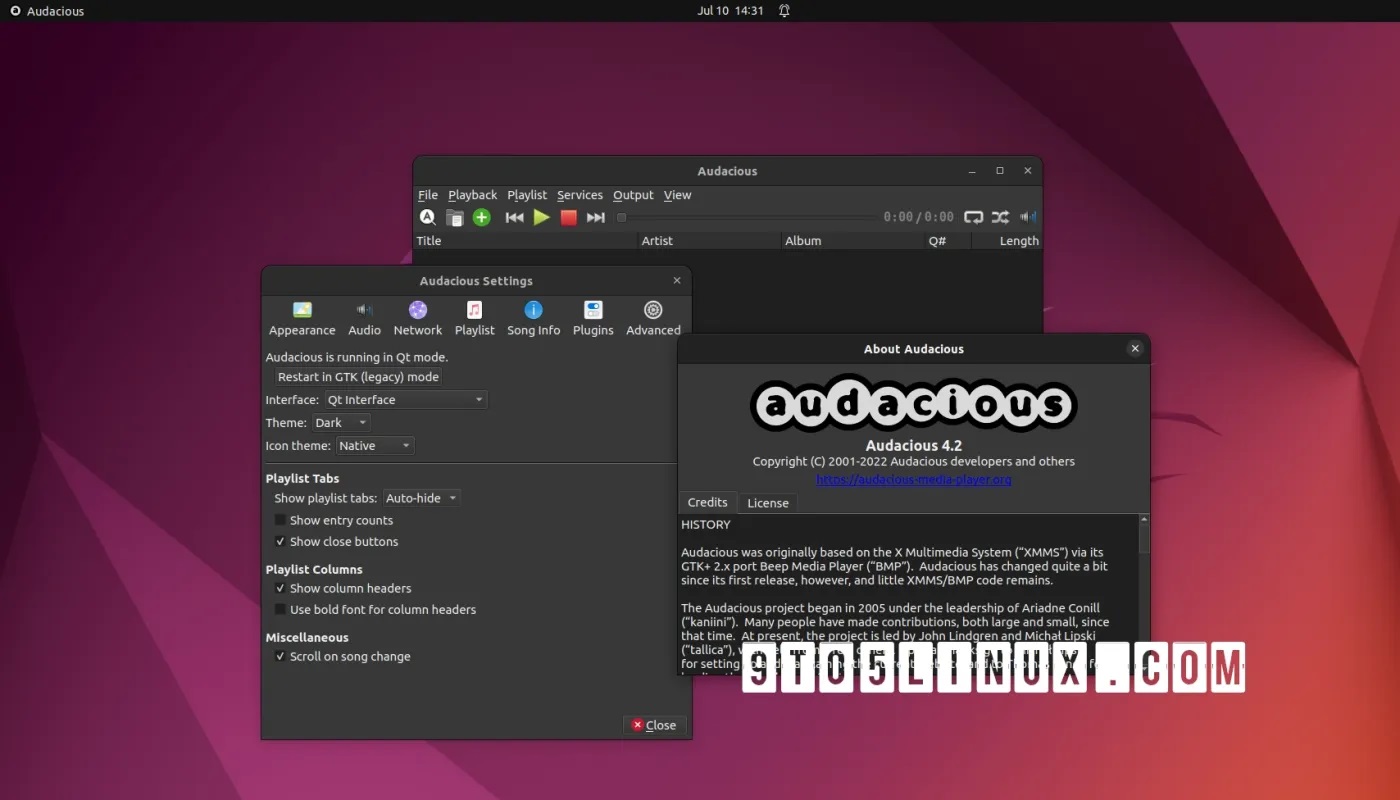Click the Close button in Settings
1400x800 pixels.
coord(655,725)
